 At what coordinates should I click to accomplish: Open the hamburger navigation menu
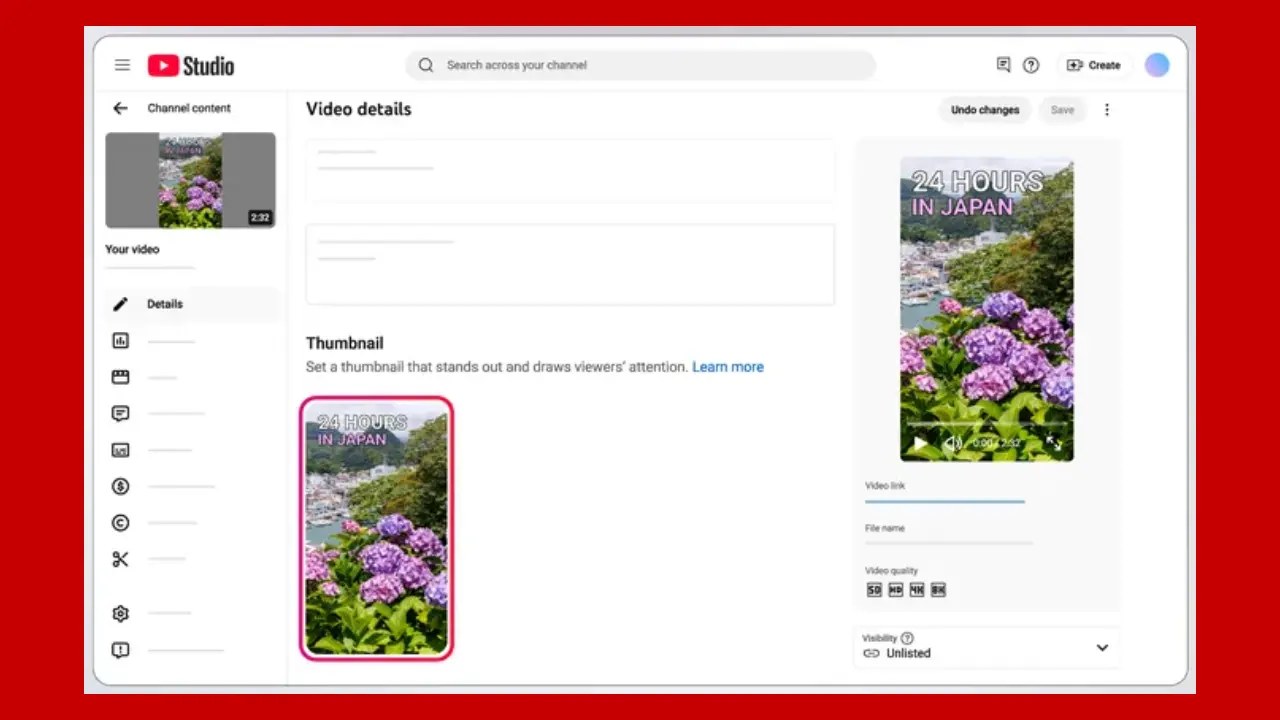122,65
